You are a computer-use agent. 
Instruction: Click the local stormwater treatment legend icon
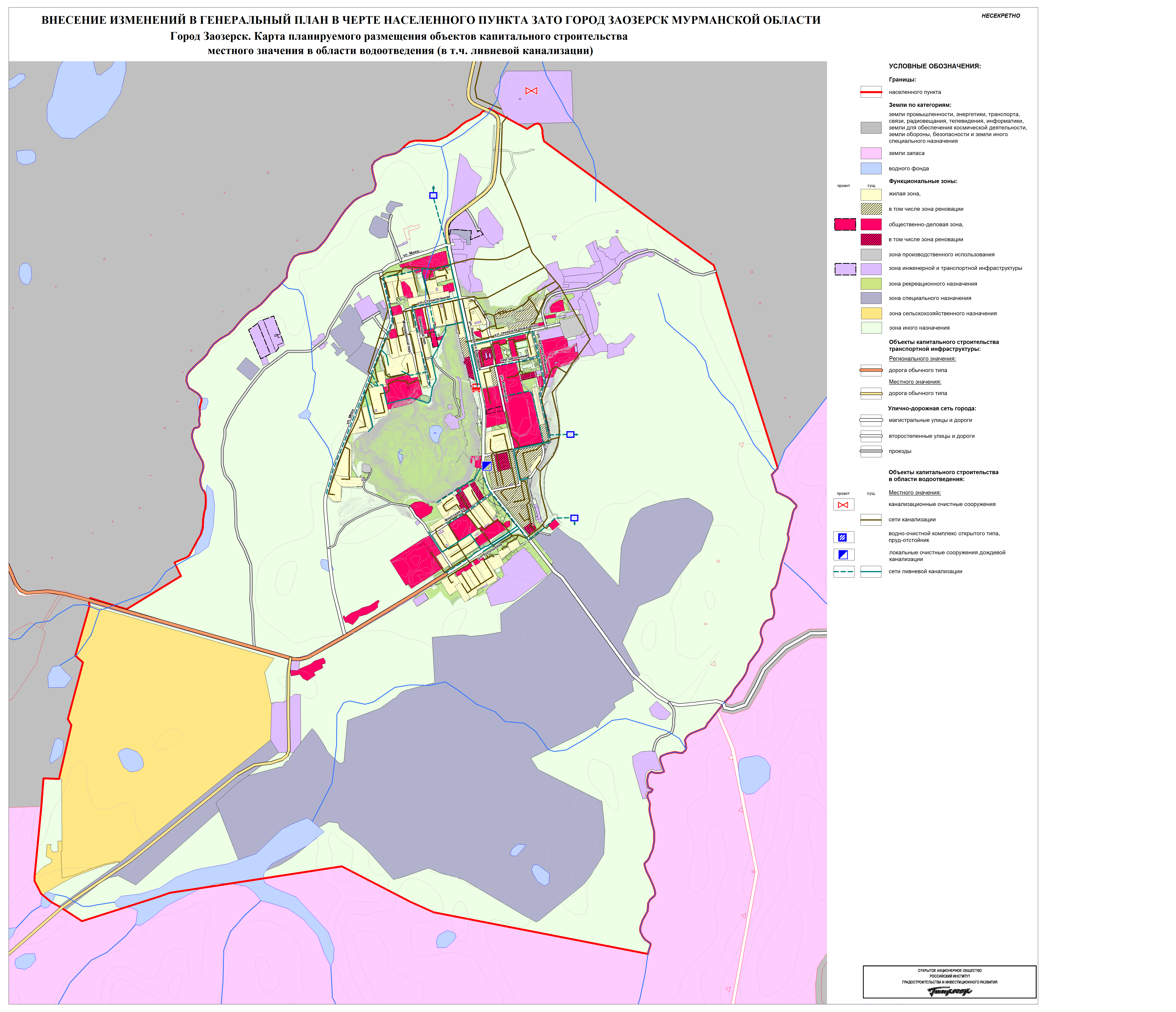coord(843,555)
